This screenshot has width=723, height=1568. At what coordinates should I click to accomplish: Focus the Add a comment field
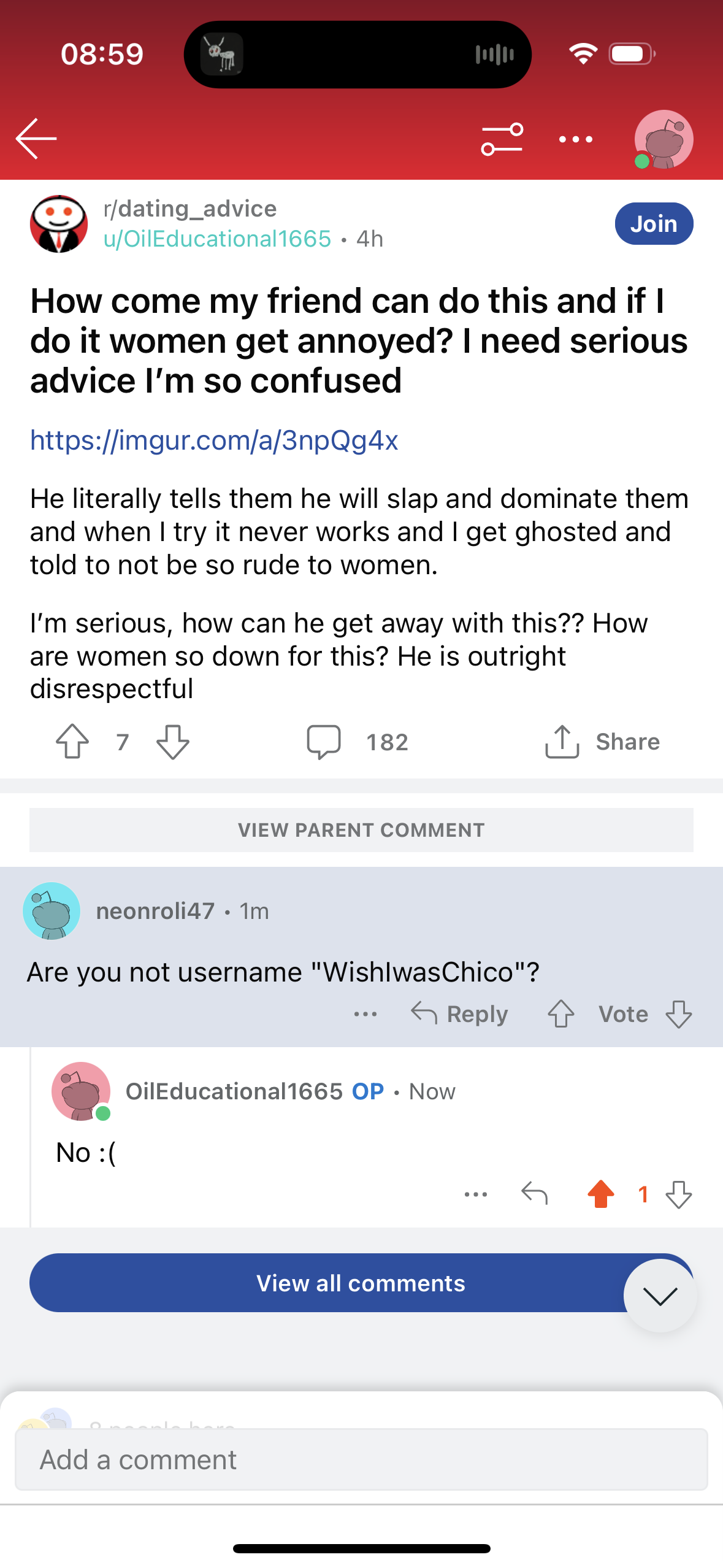361,1459
